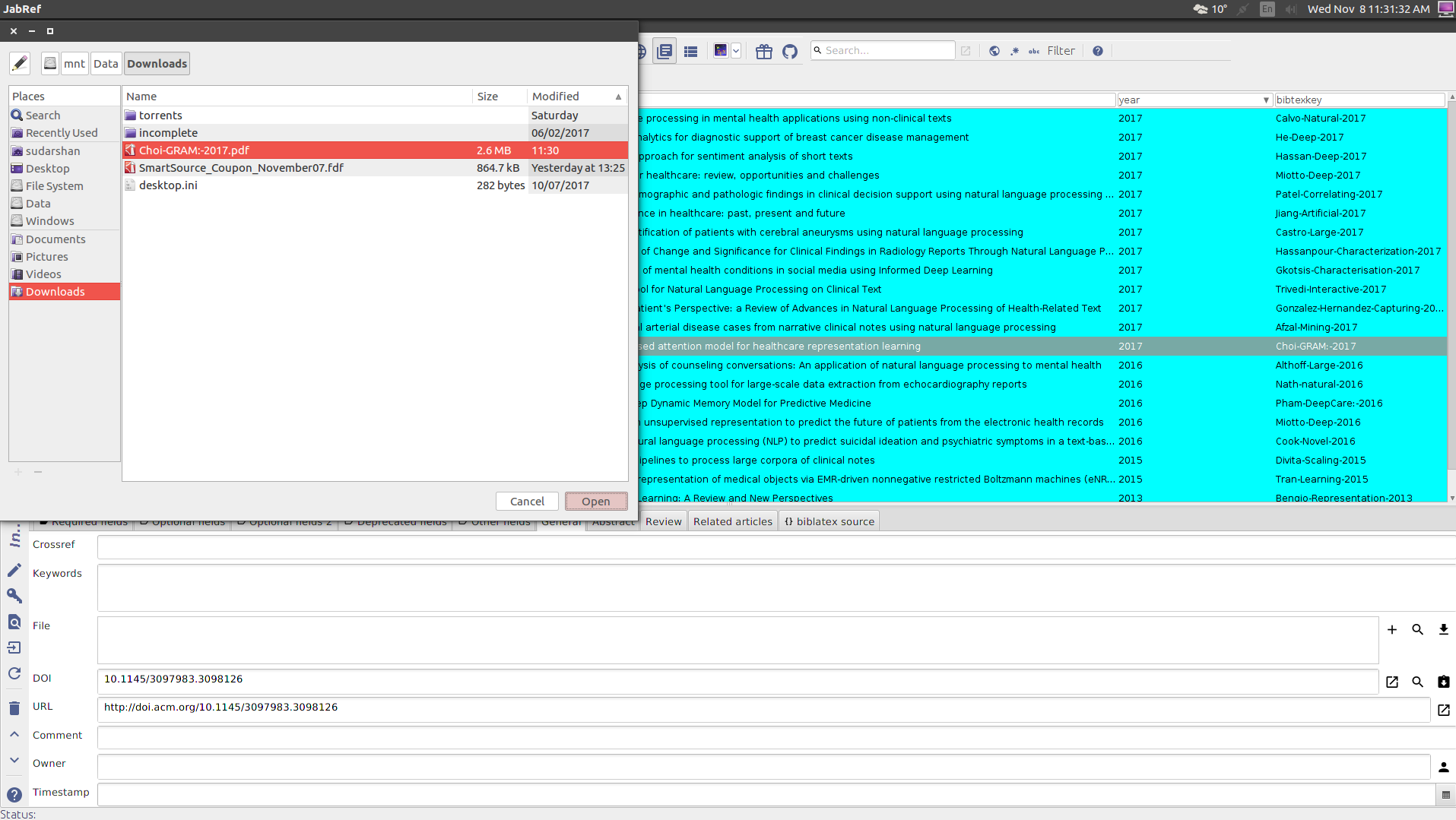Toggle case-sensitive search with abc icon
This screenshot has width=1456, height=820.
[x=1034, y=52]
